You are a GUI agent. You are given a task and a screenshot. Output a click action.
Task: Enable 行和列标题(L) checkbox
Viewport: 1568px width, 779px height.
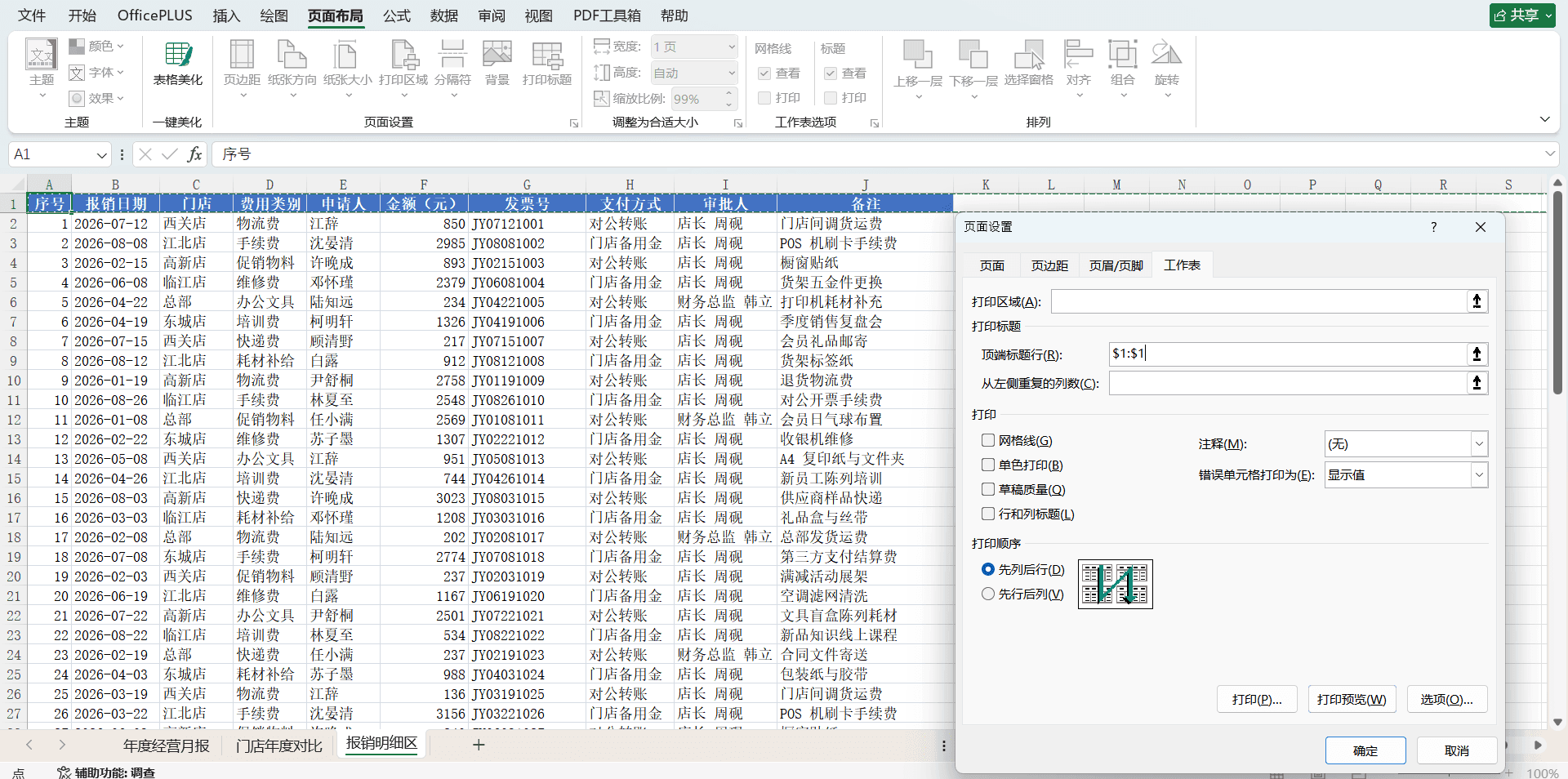988,514
